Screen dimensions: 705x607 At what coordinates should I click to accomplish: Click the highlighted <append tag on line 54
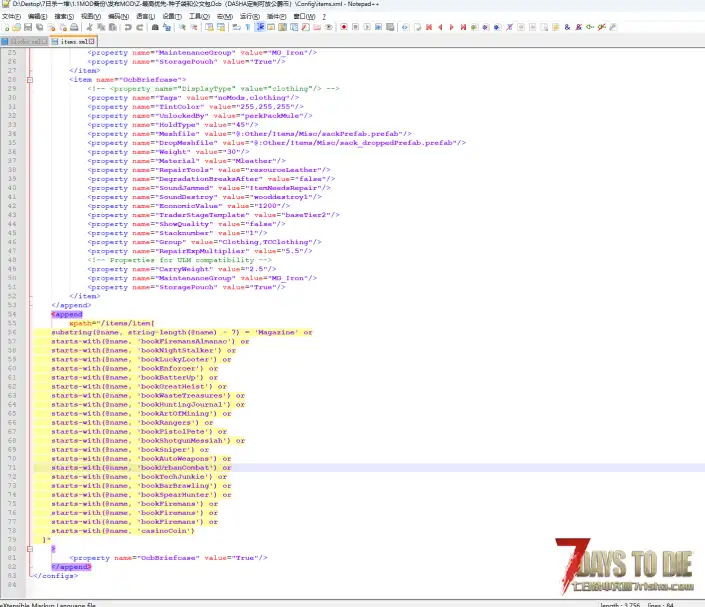tap(67, 314)
